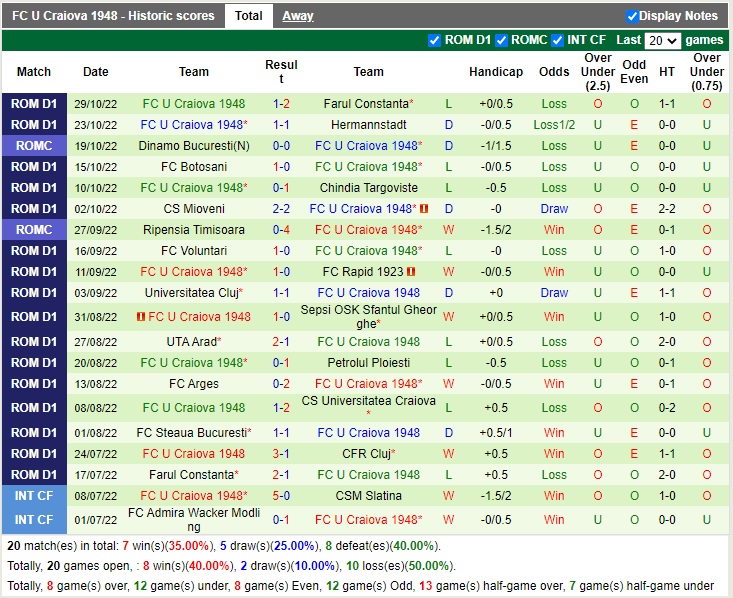
Task: Open FC Steaua Bucuresti team link
Action: coord(192,432)
